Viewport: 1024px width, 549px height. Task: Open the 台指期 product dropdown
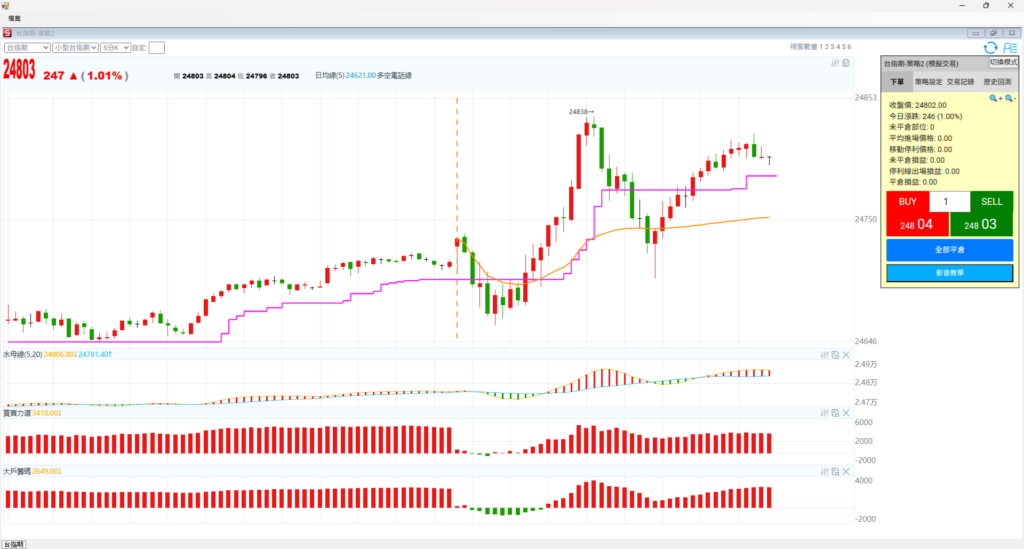point(27,47)
